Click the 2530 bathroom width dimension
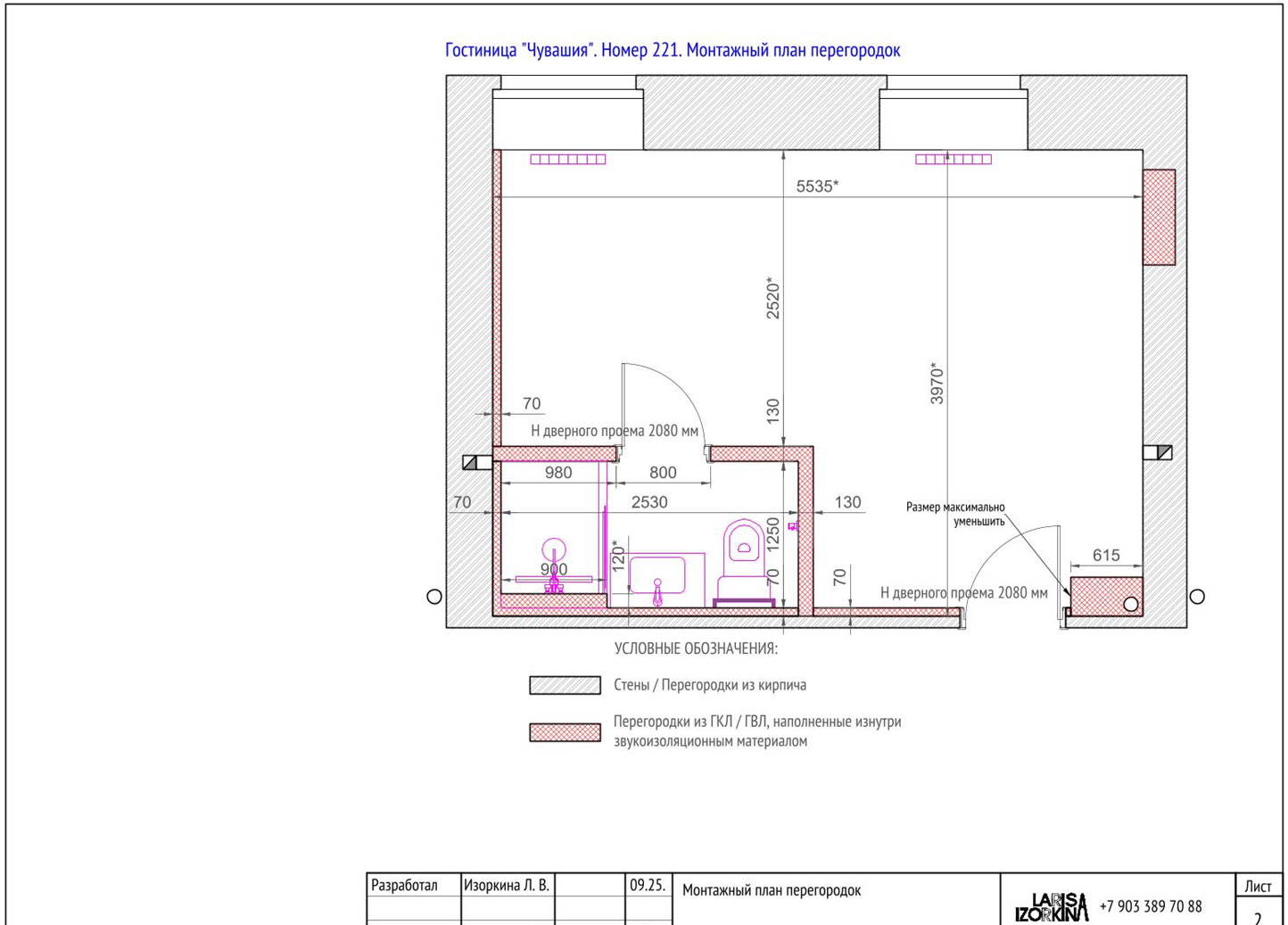 tap(649, 502)
